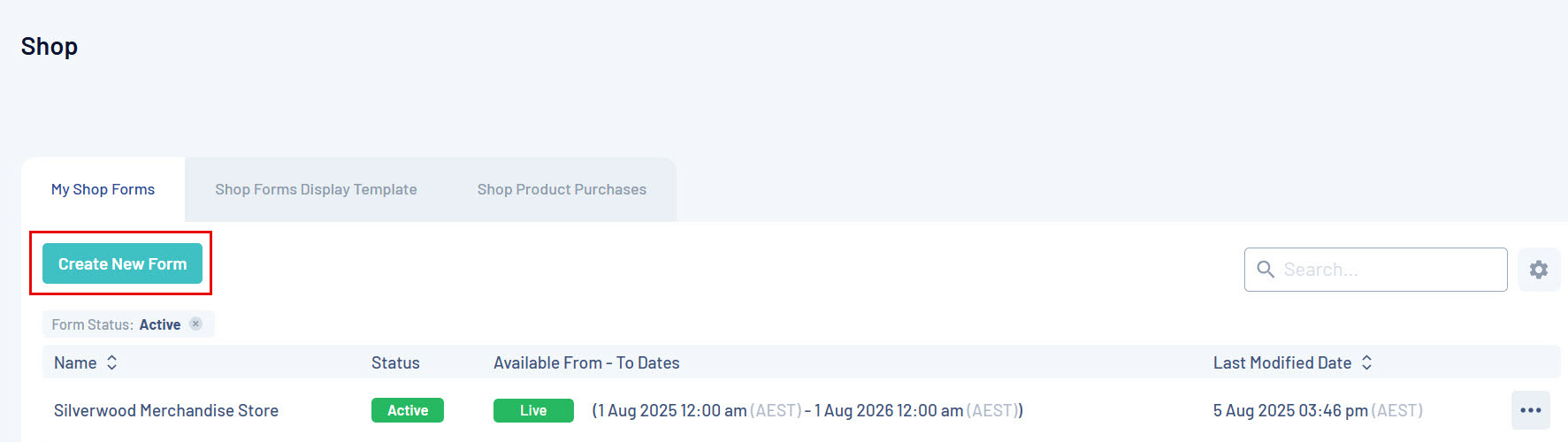Viewport: 1568px width, 442px height.
Task: Open three-dot menu for Silverwood Merchandise Store
Action: pos(1530,410)
